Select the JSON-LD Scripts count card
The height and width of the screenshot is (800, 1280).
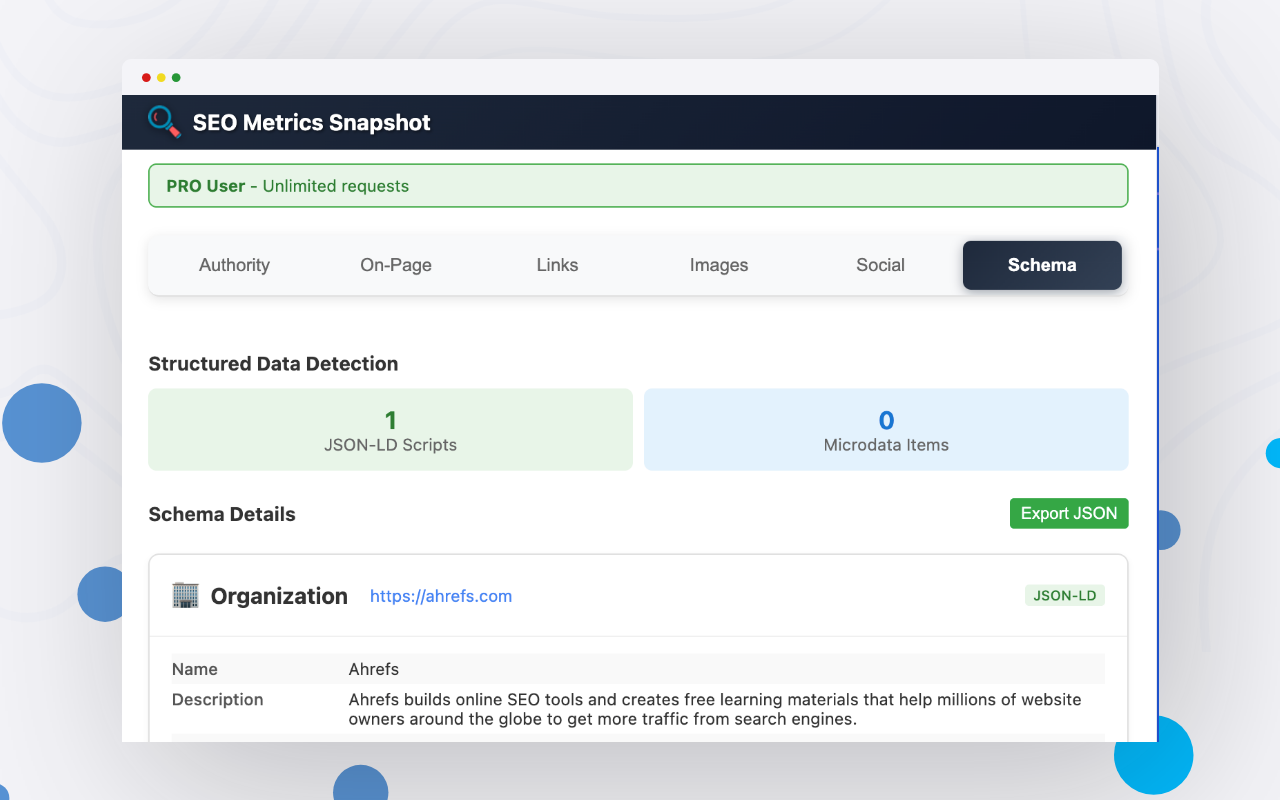point(390,430)
